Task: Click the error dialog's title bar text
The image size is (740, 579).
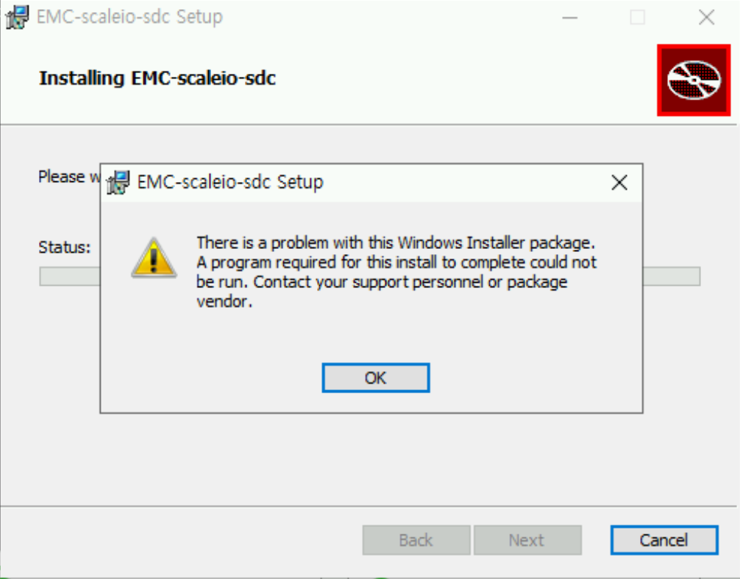Action: (230, 183)
